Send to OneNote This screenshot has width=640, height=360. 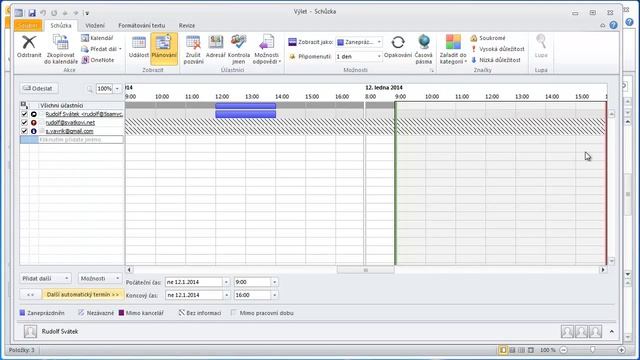point(98,60)
